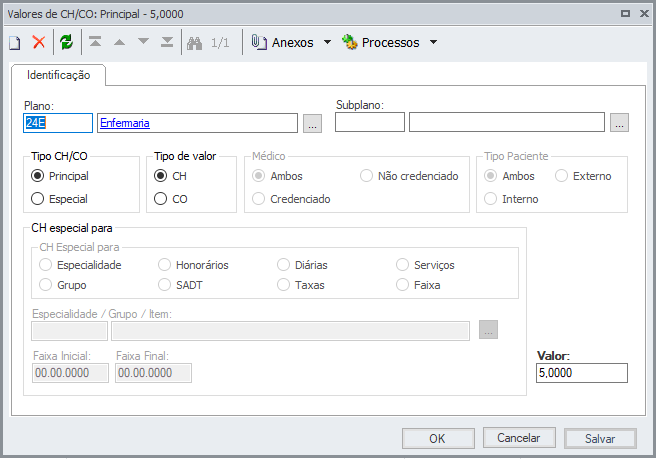The width and height of the screenshot is (656, 459).
Task: Click into the Valor input field
Action: 581,373
